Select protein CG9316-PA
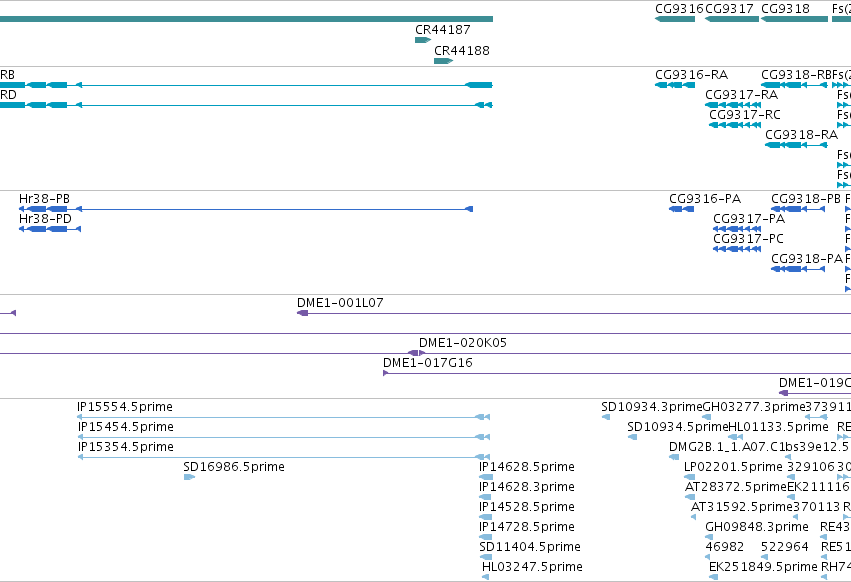Image resolution: width=851 pixels, height=582 pixels. coord(705,199)
